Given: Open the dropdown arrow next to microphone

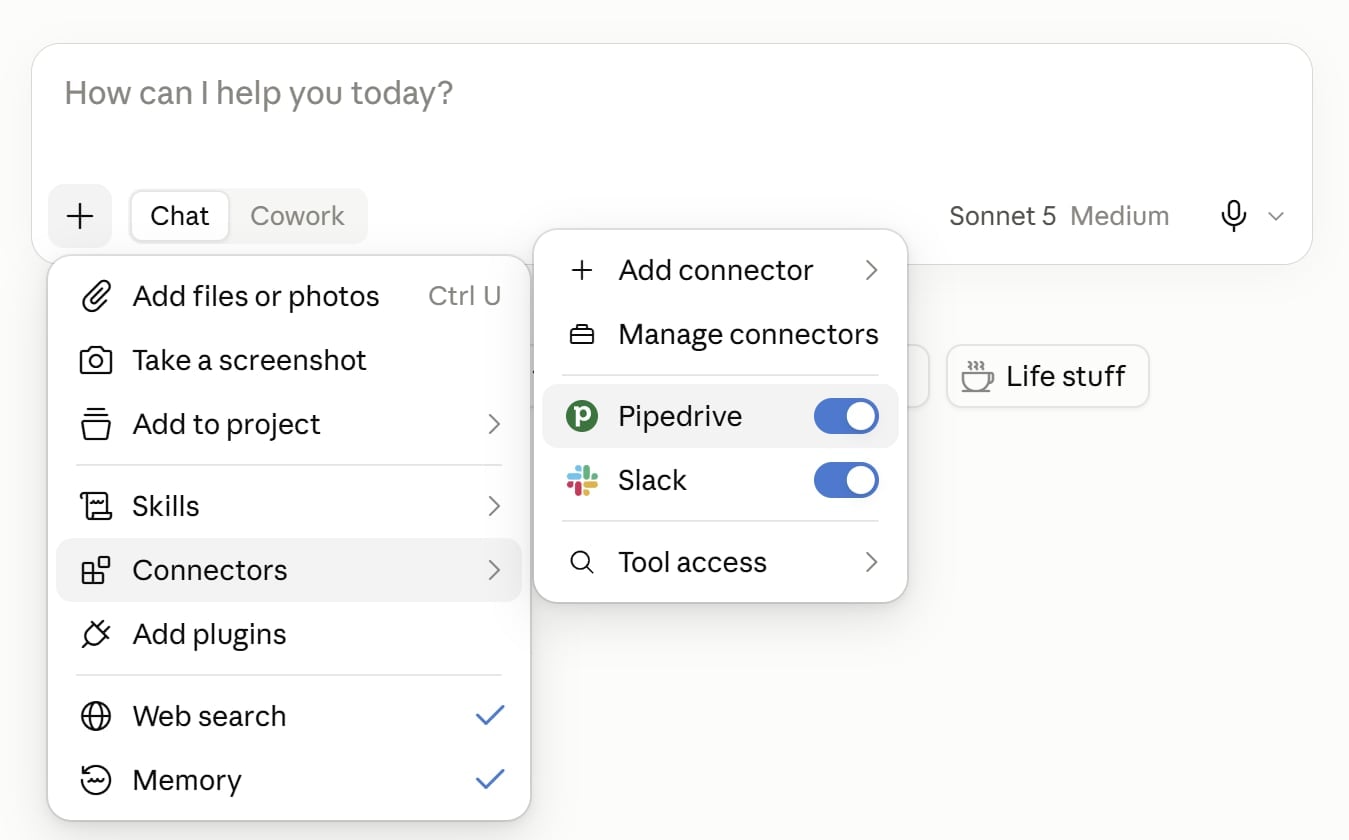Looking at the screenshot, I should (x=1276, y=216).
